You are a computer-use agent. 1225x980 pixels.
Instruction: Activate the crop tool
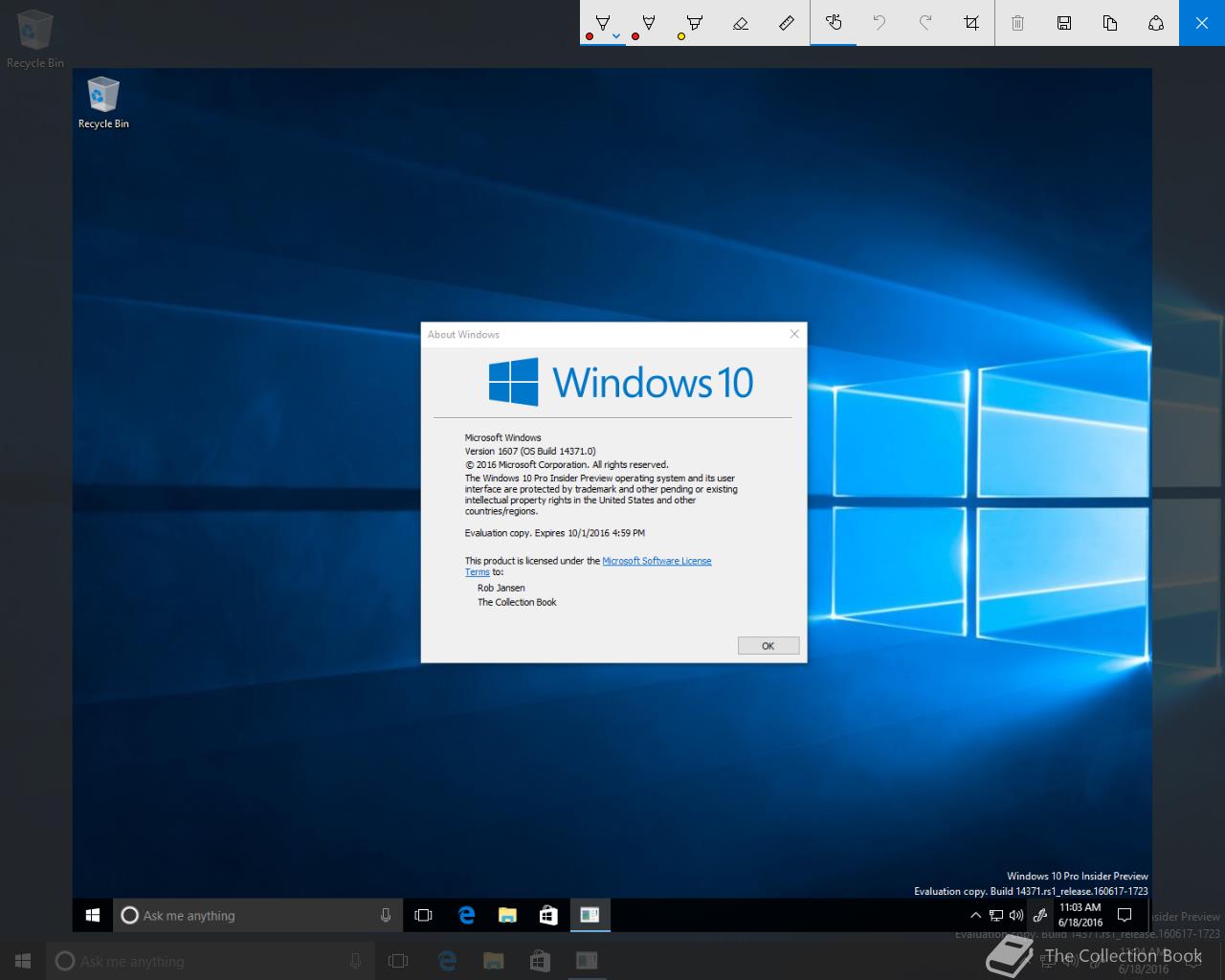pos(971,22)
